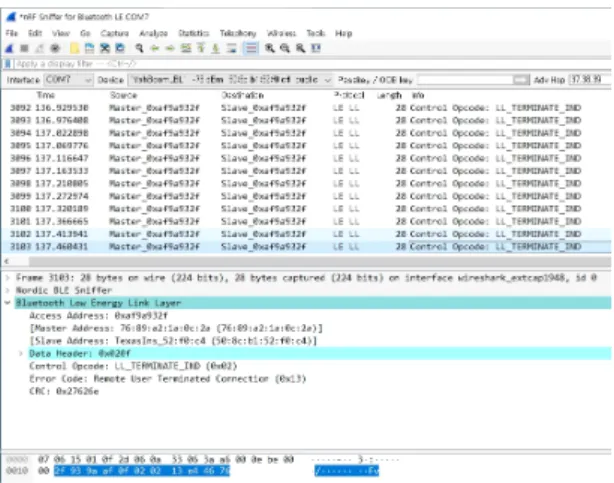Screen dimensions: 614x483
Task: Select packet row number 3102
Action: tap(306, 234)
